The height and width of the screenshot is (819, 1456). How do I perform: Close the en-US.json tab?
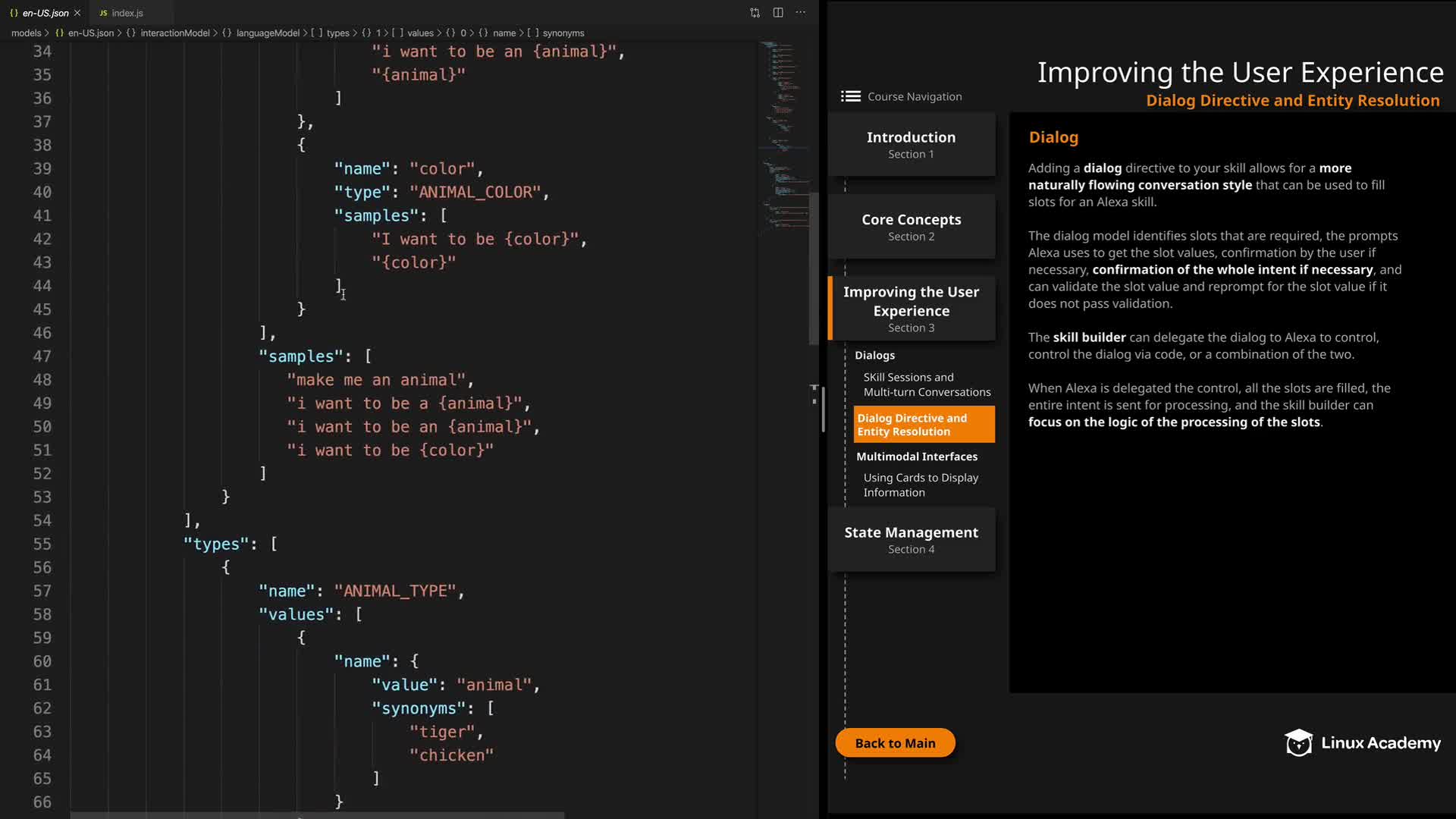[77, 13]
